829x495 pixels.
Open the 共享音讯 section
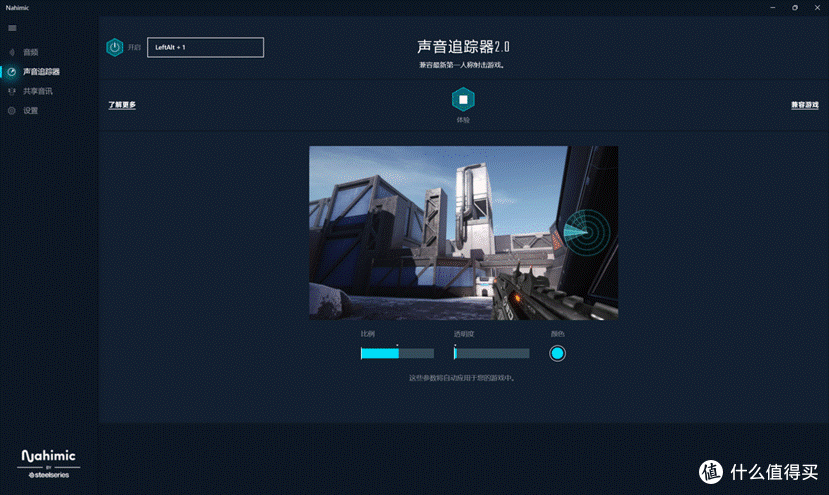[x=38, y=91]
